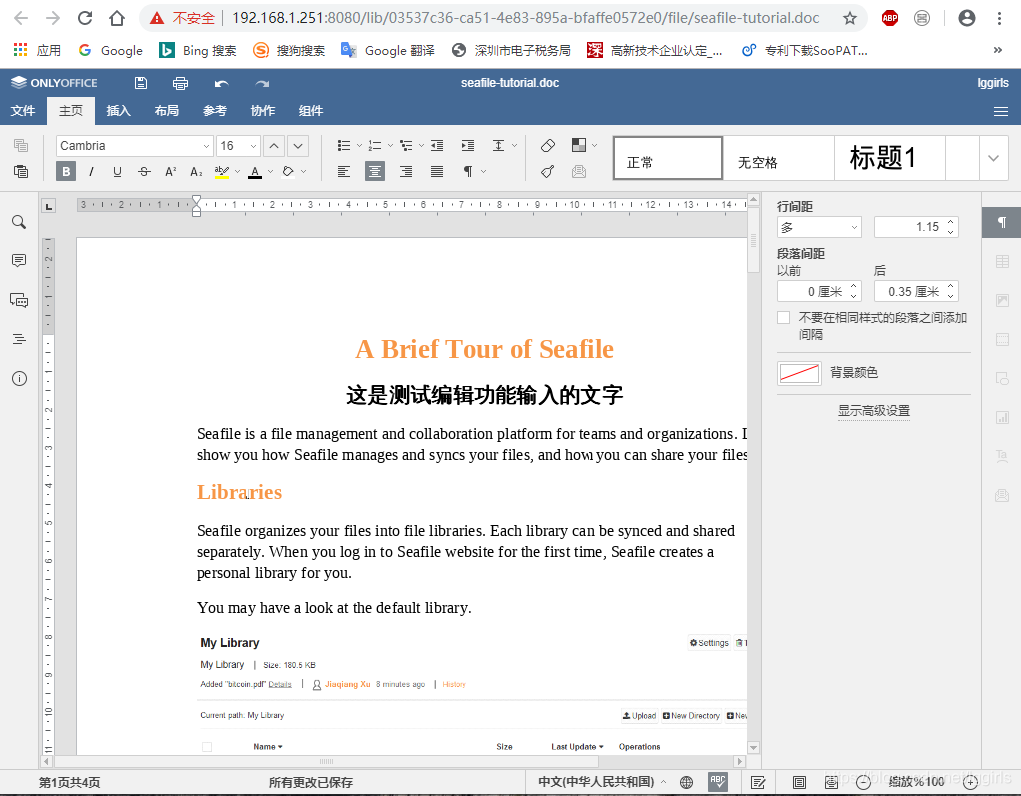
Task: Apply the 正常 paragraph style
Action: click(668, 158)
